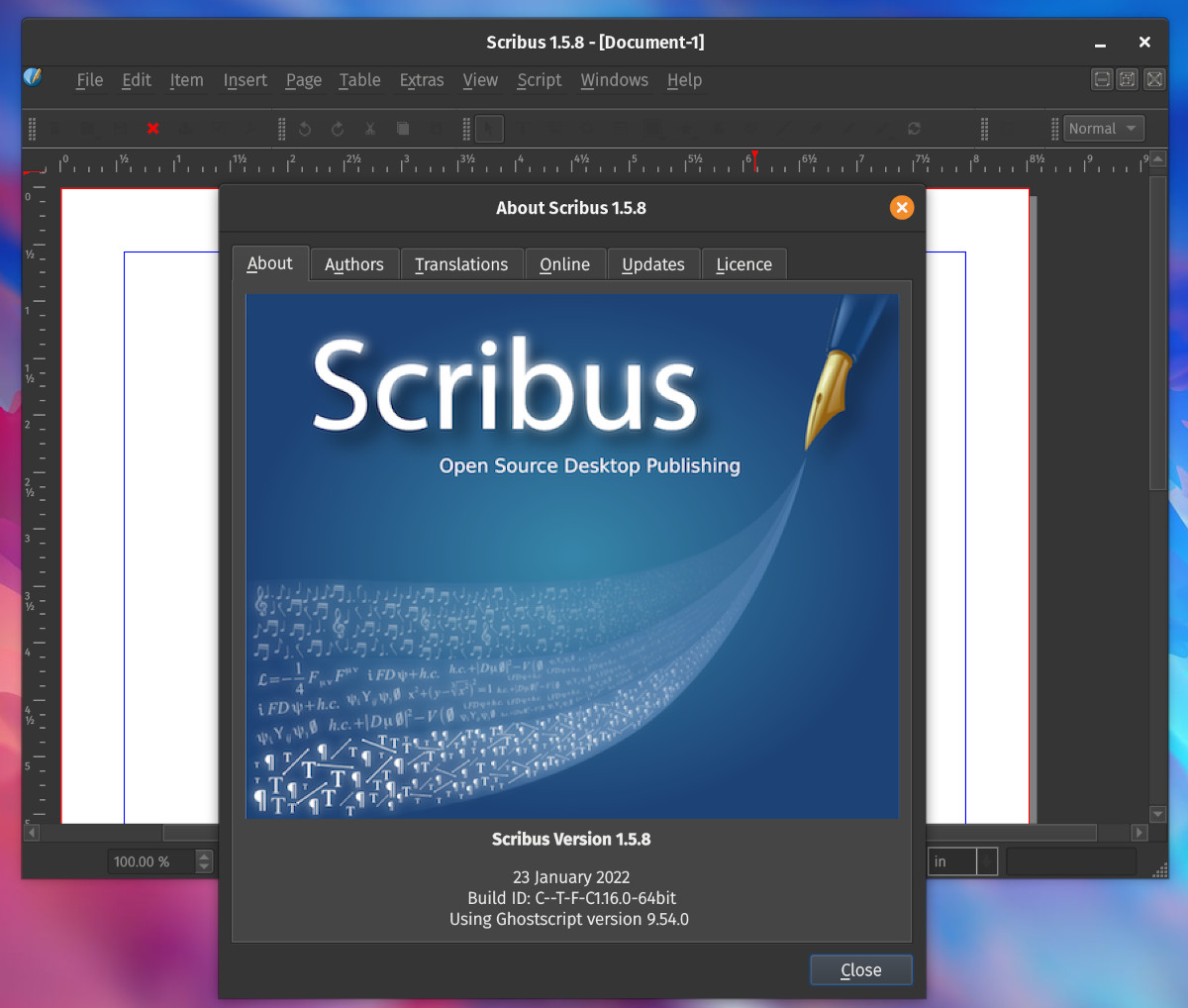This screenshot has height=1008, width=1188.
Task: Click the zoom level 100.00 % field
Action: point(150,861)
